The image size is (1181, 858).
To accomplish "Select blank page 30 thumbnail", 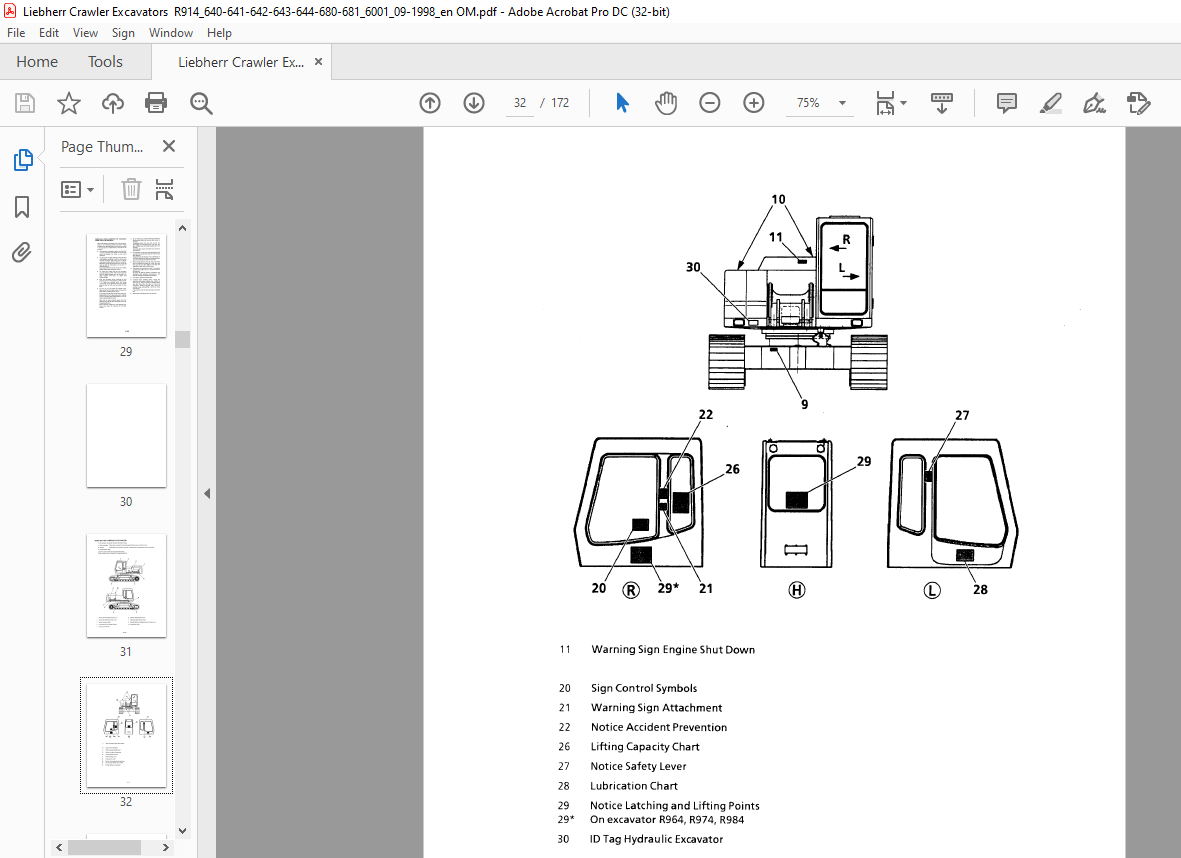I will (127, 435).
